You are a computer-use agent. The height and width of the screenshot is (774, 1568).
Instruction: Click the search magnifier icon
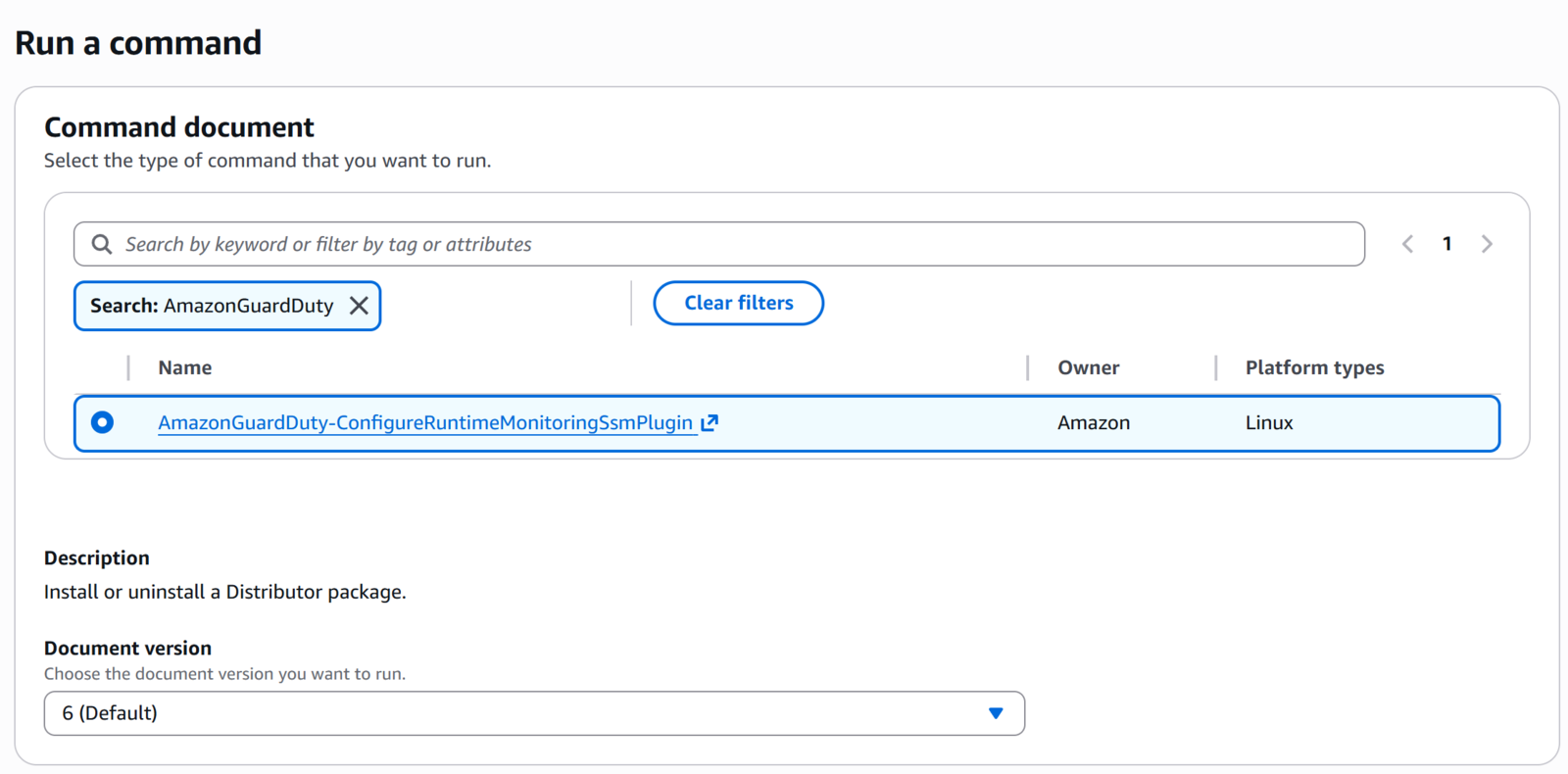tap(102, 244)
